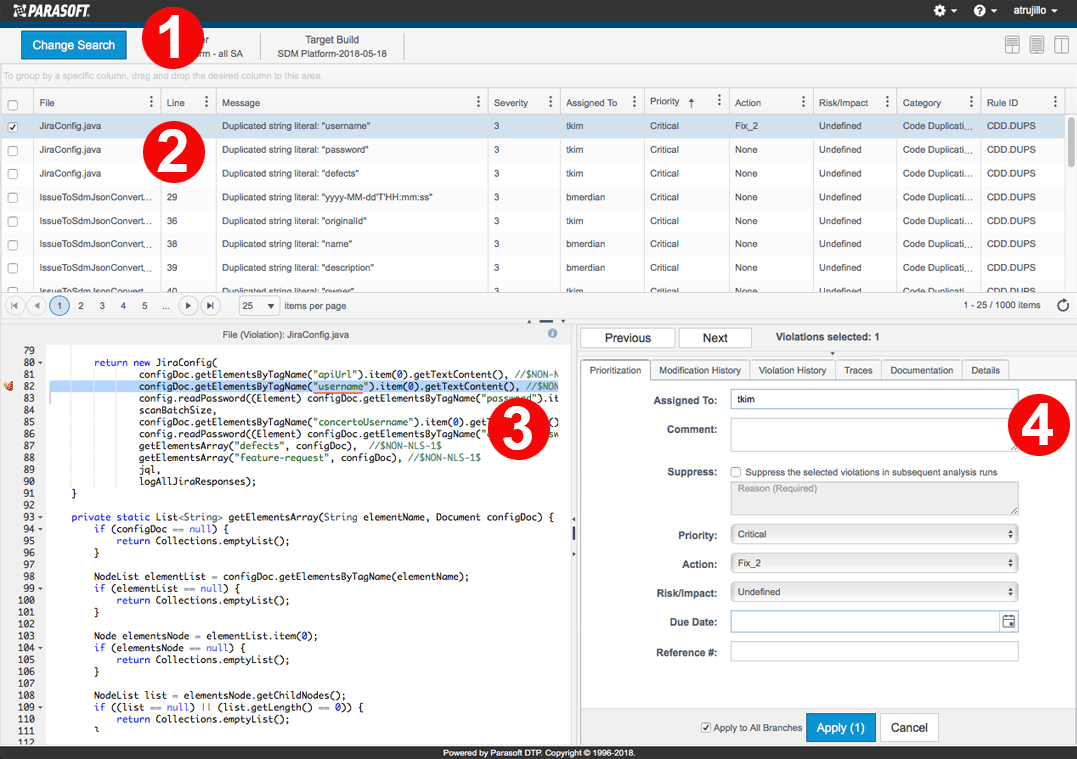Open the Line column options menu
The width and height of the screenshot is (1077, 759).
tap(206, 102)
